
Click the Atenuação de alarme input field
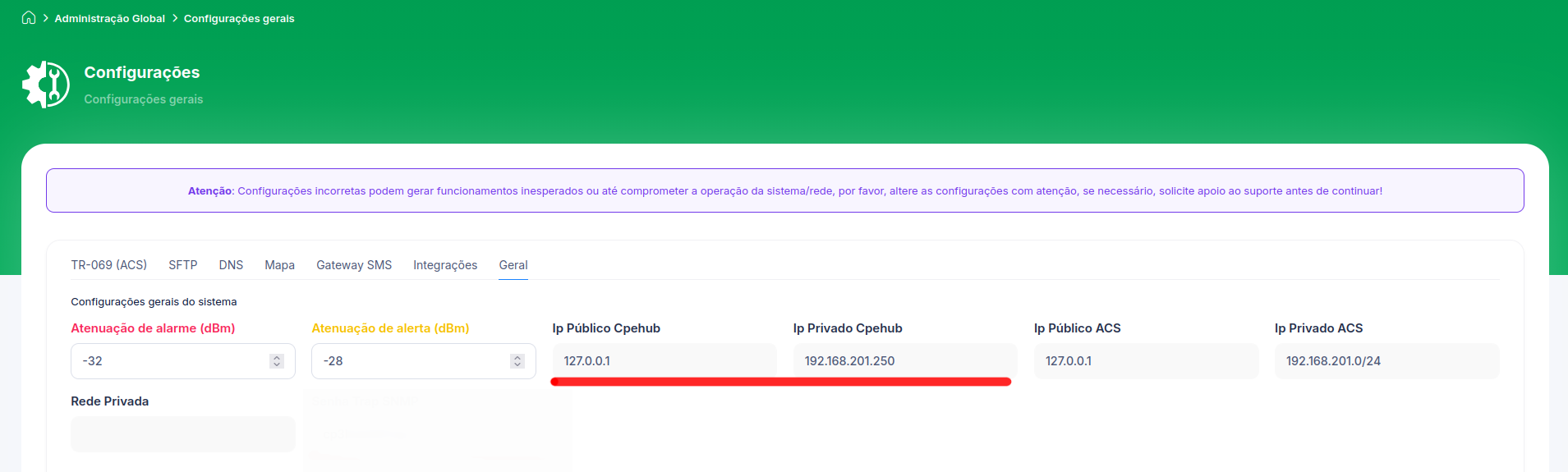pos(183,361)
